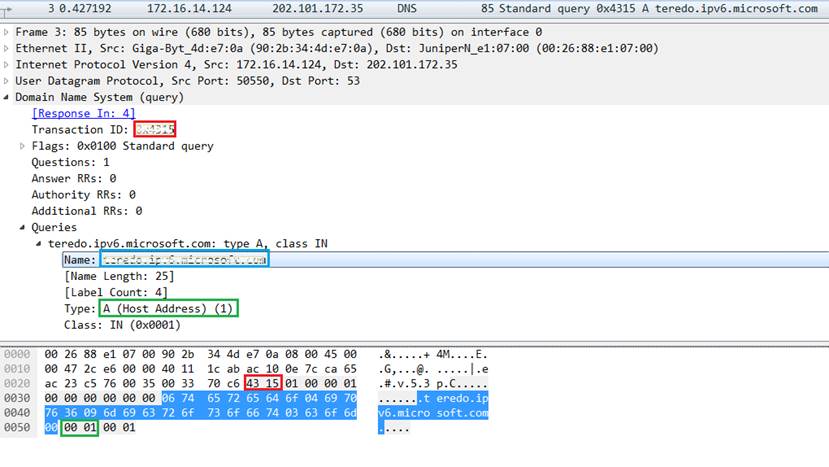
Task: Select the Questions: 1 field
Action: click(x=70, y=162)
